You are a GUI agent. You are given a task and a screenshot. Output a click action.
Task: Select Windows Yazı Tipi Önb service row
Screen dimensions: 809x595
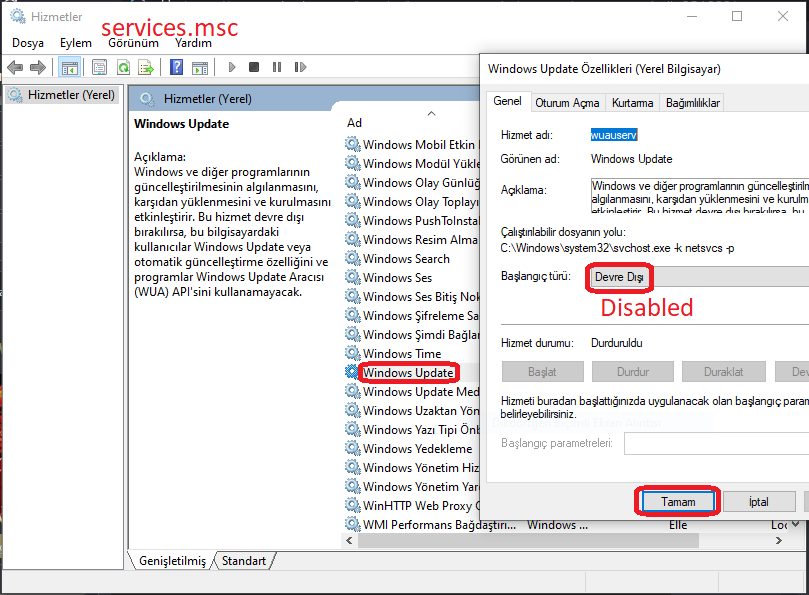click(412, 429)
